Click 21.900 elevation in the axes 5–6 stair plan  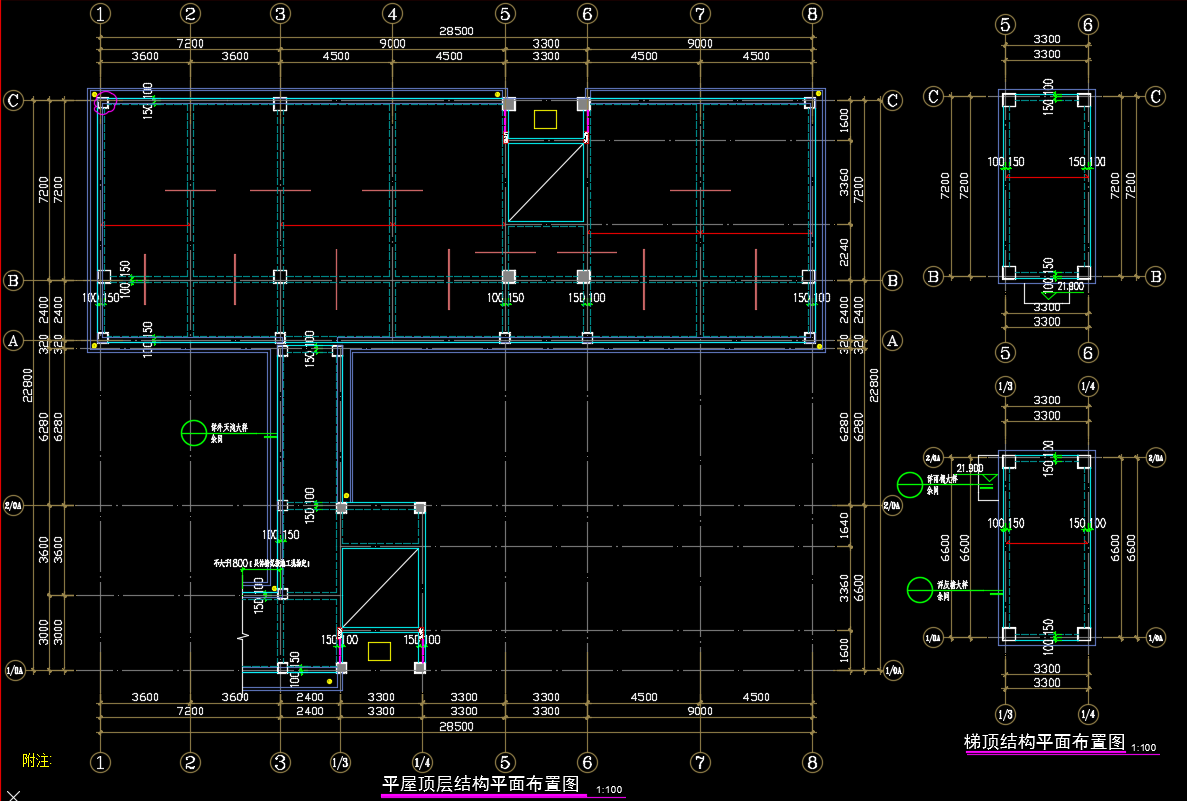point(1070,287)
